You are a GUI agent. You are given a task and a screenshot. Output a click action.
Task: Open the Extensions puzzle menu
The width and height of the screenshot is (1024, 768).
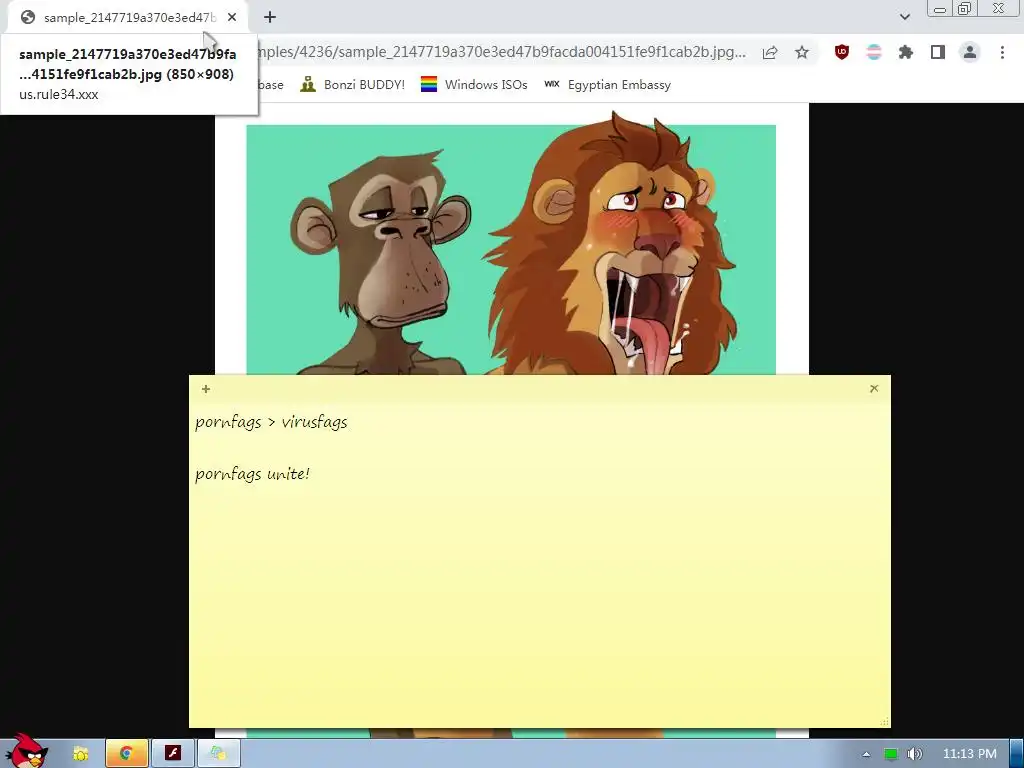click(x=906, y=52)
